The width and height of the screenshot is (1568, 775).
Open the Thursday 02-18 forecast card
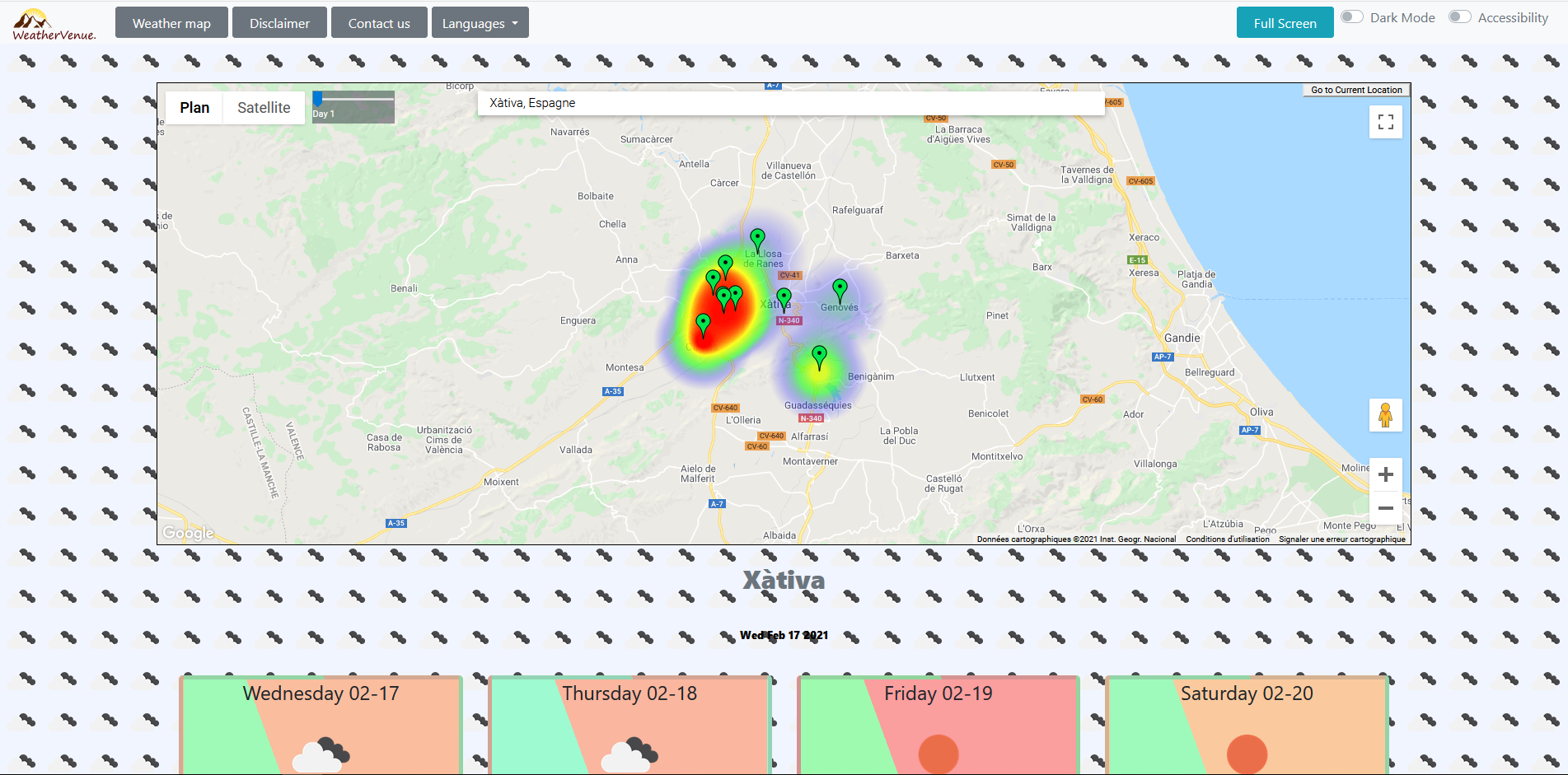(x=630, y=725)
